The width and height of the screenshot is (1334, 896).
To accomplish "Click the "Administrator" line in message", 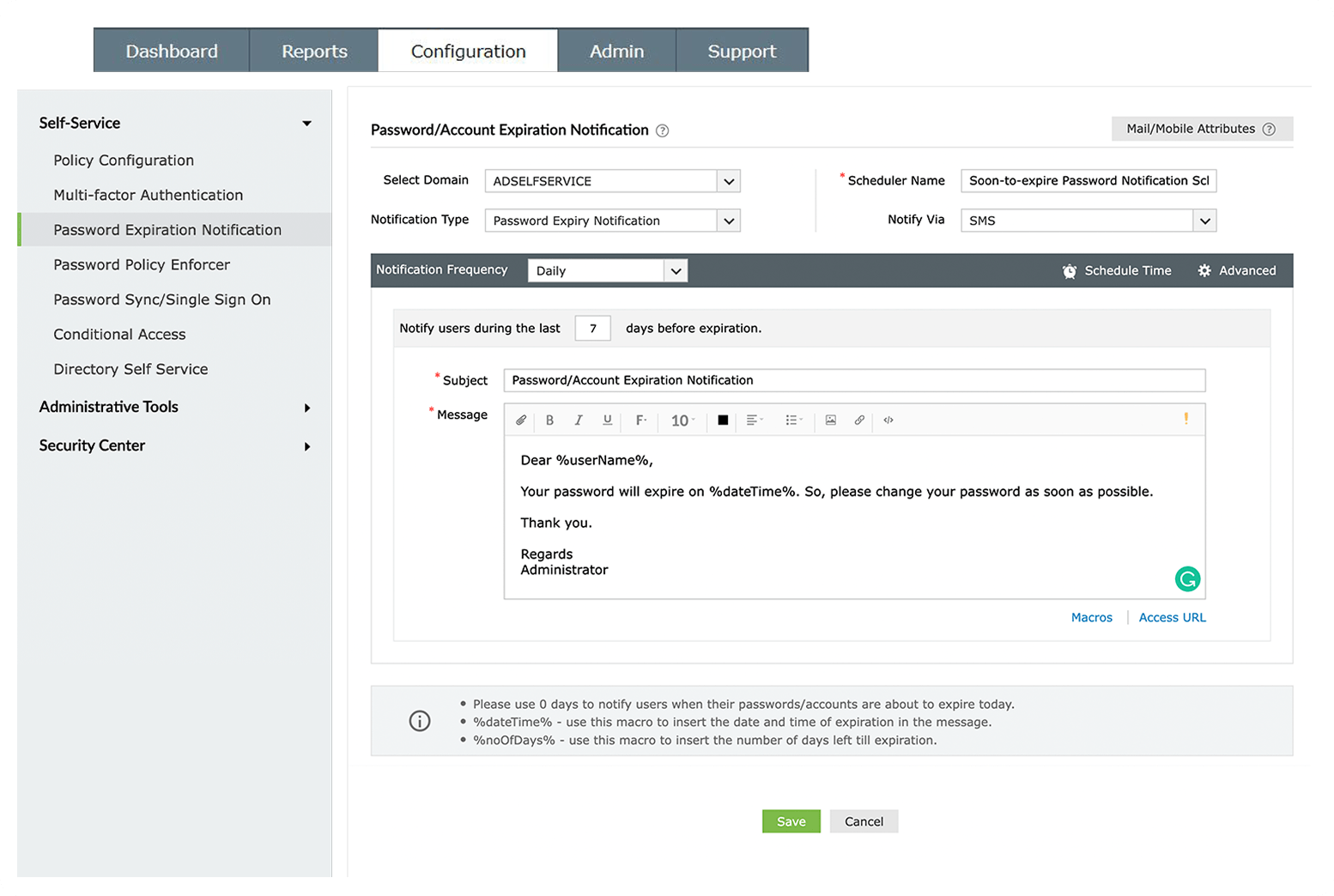I will pos(564,570).
